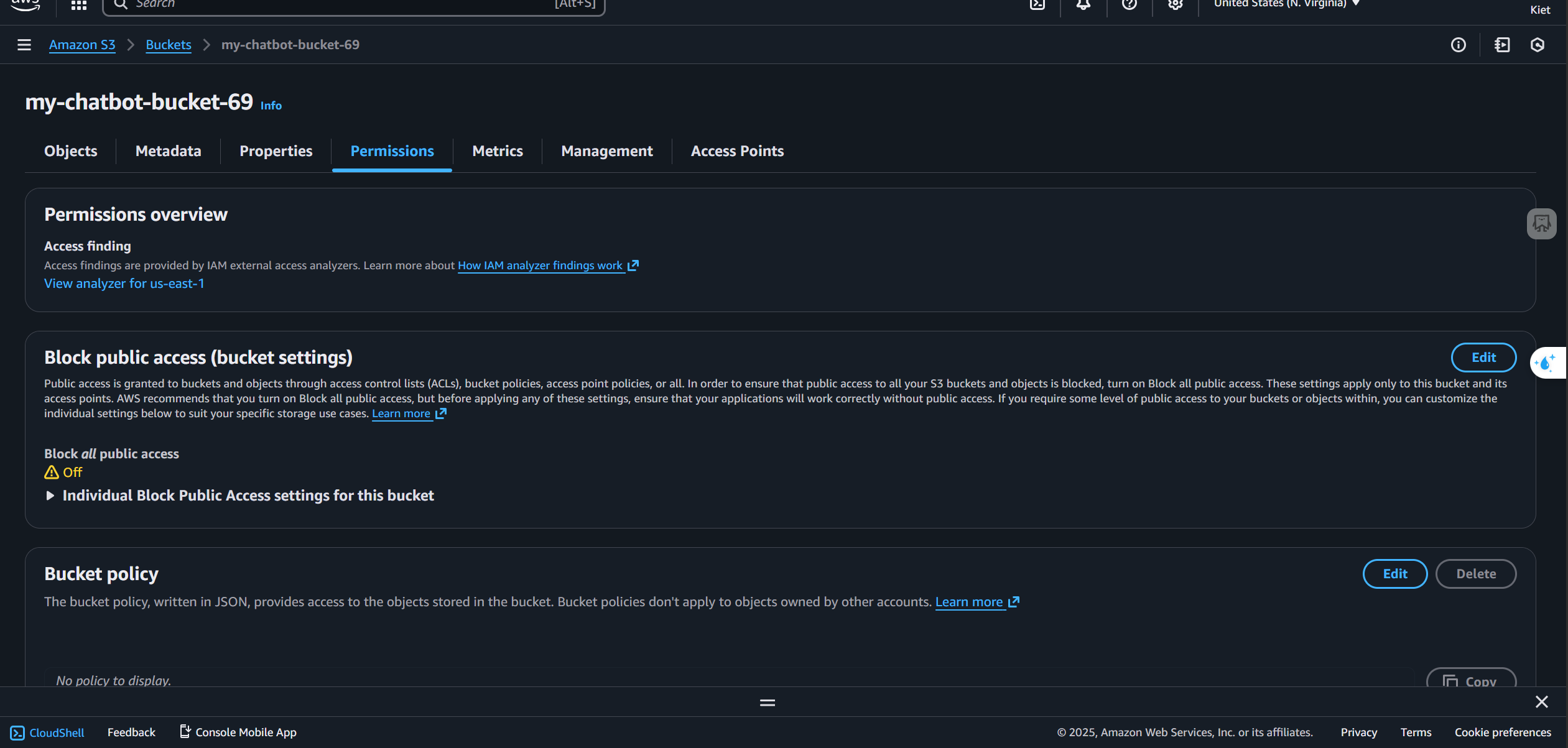Open CloudShell from top navigation bar icon
Screen dimensions: 1568x748
coord(1037,5)
